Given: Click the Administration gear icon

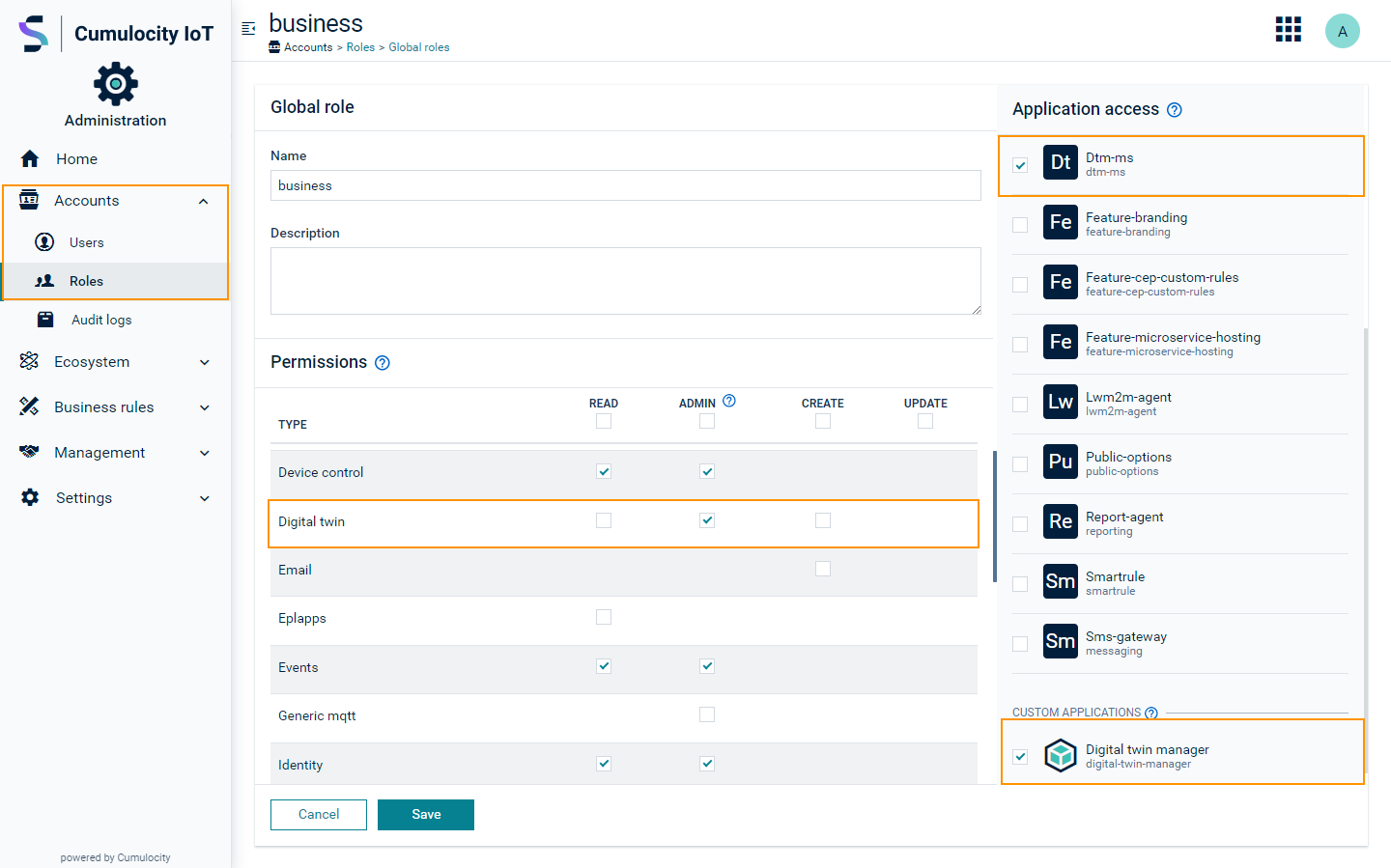Looking at the screenshot, I should pos(116,84).
